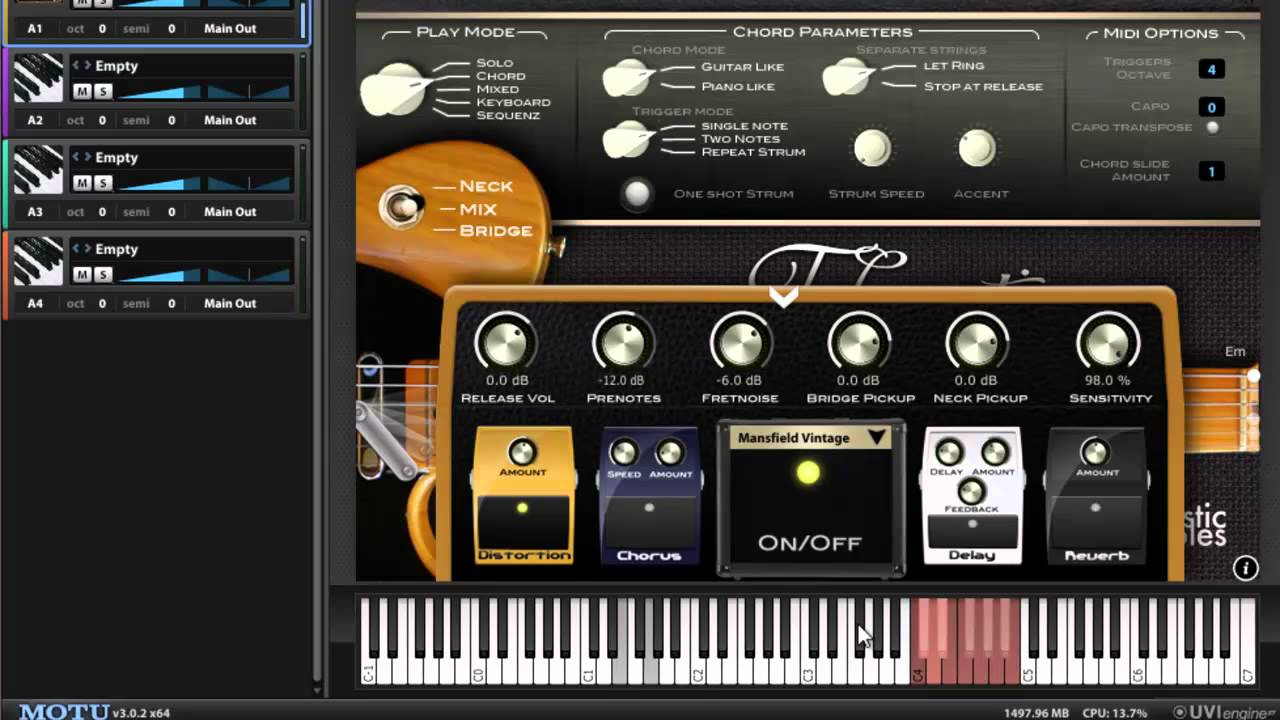Choose Repeat Strum trigger mode
This screenshot has height=720, width=1280.
(753, 152)
